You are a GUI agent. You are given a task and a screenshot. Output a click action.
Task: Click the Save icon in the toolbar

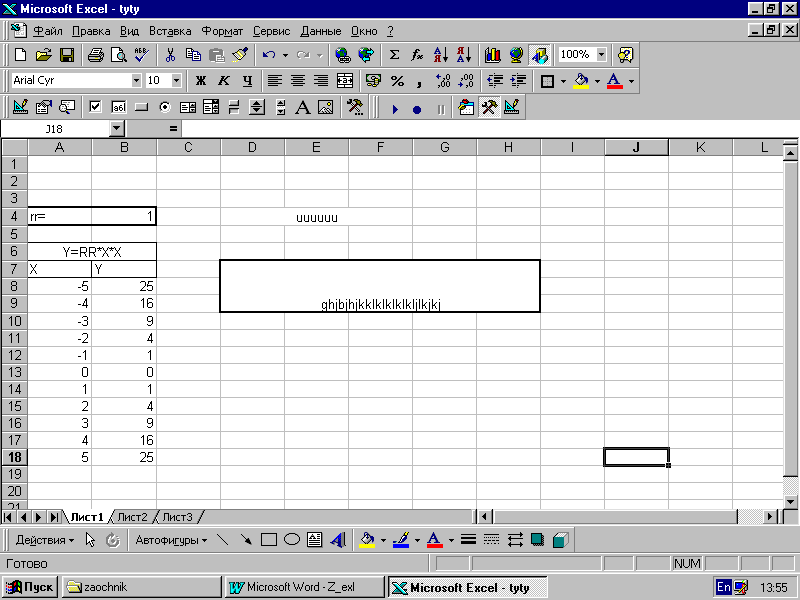point(67,55)
